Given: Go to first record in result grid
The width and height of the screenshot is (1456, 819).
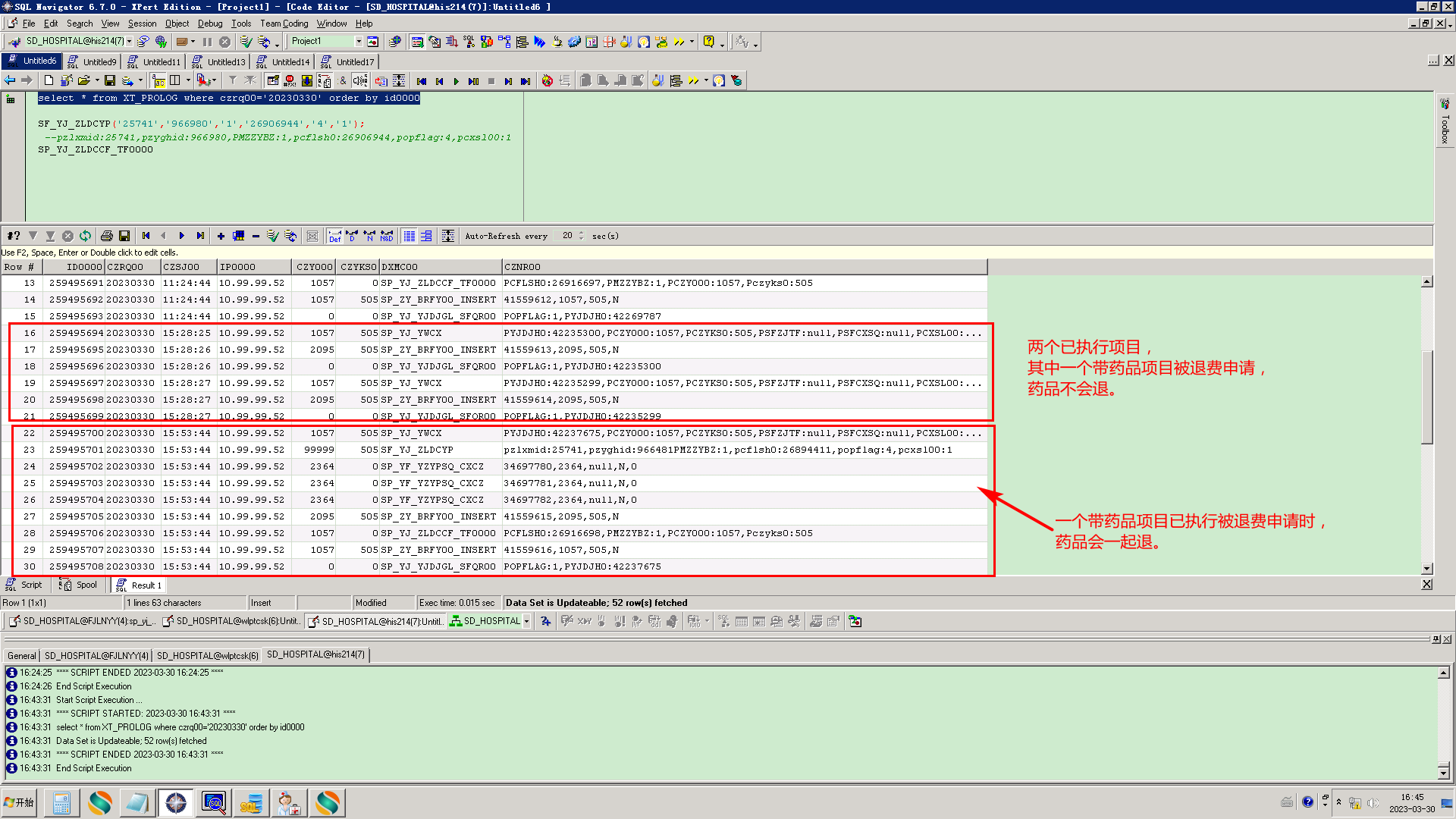Looking at the screenshot, I should pyautogui.click(x=146, y=236).
